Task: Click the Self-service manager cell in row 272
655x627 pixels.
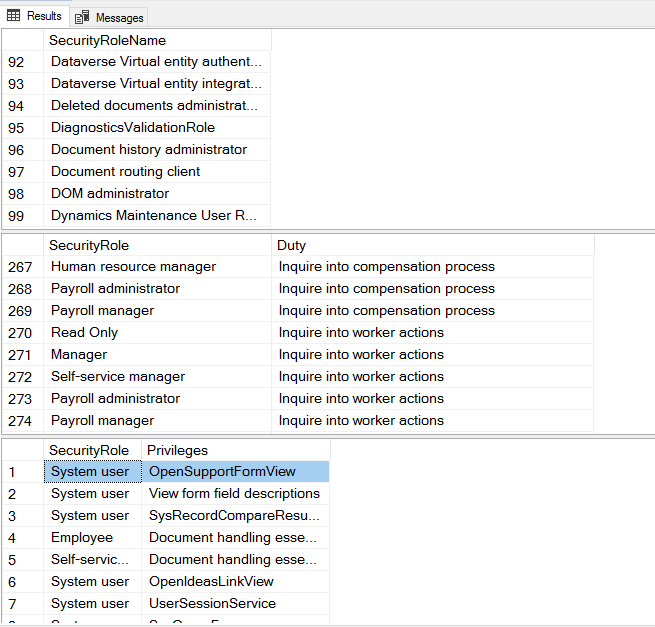Action: point(157,377)
